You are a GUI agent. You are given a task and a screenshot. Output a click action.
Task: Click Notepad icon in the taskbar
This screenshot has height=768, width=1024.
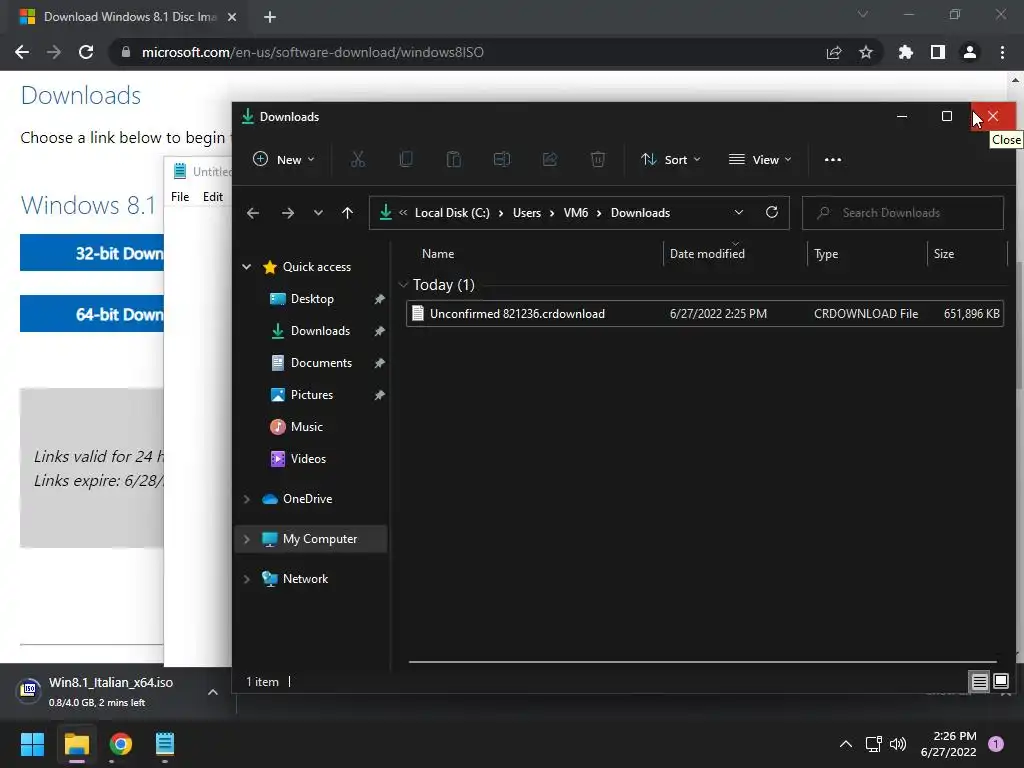(x=165, y=744)
